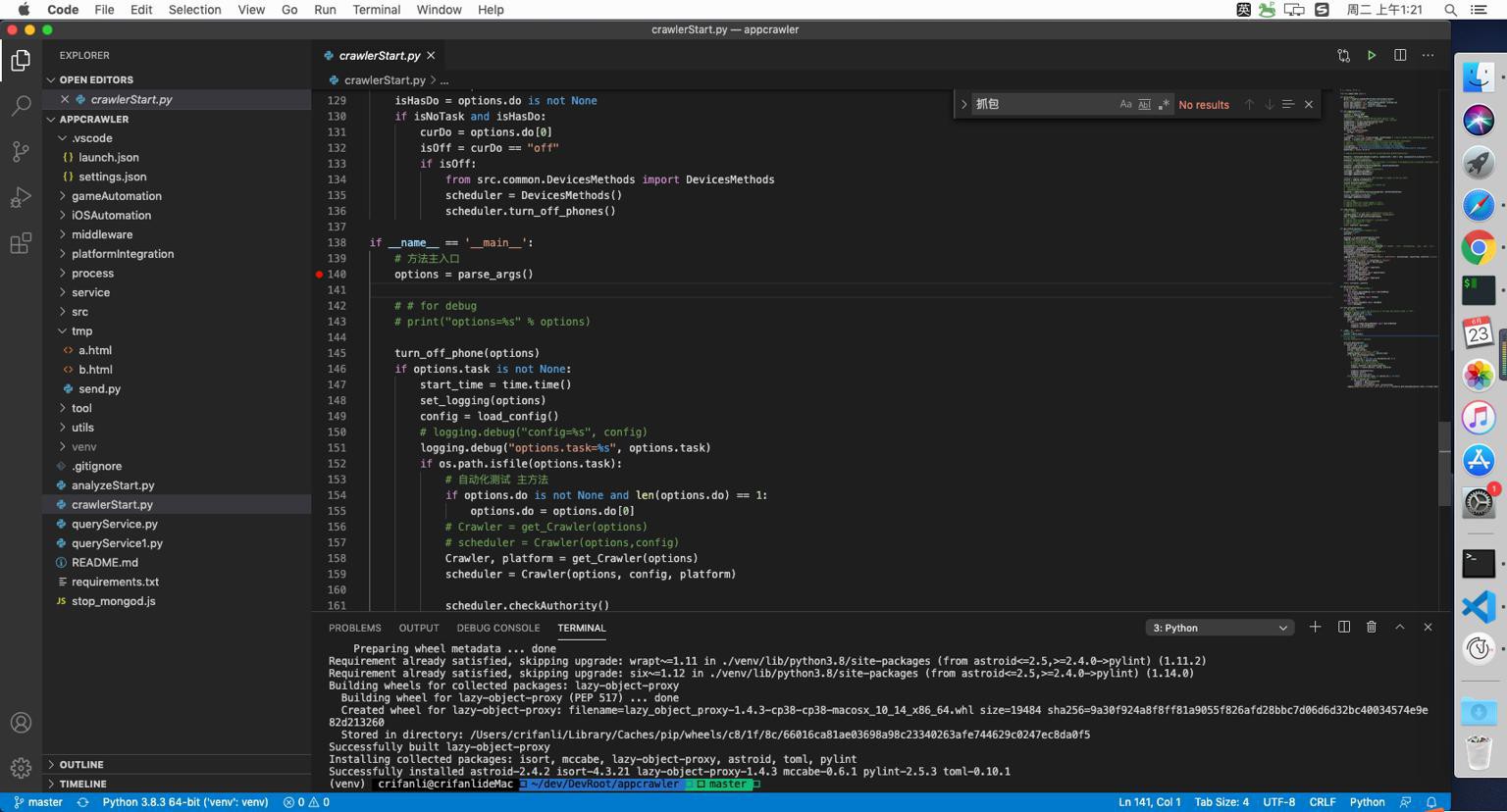Show errors and warnings count

pos(306,802)
